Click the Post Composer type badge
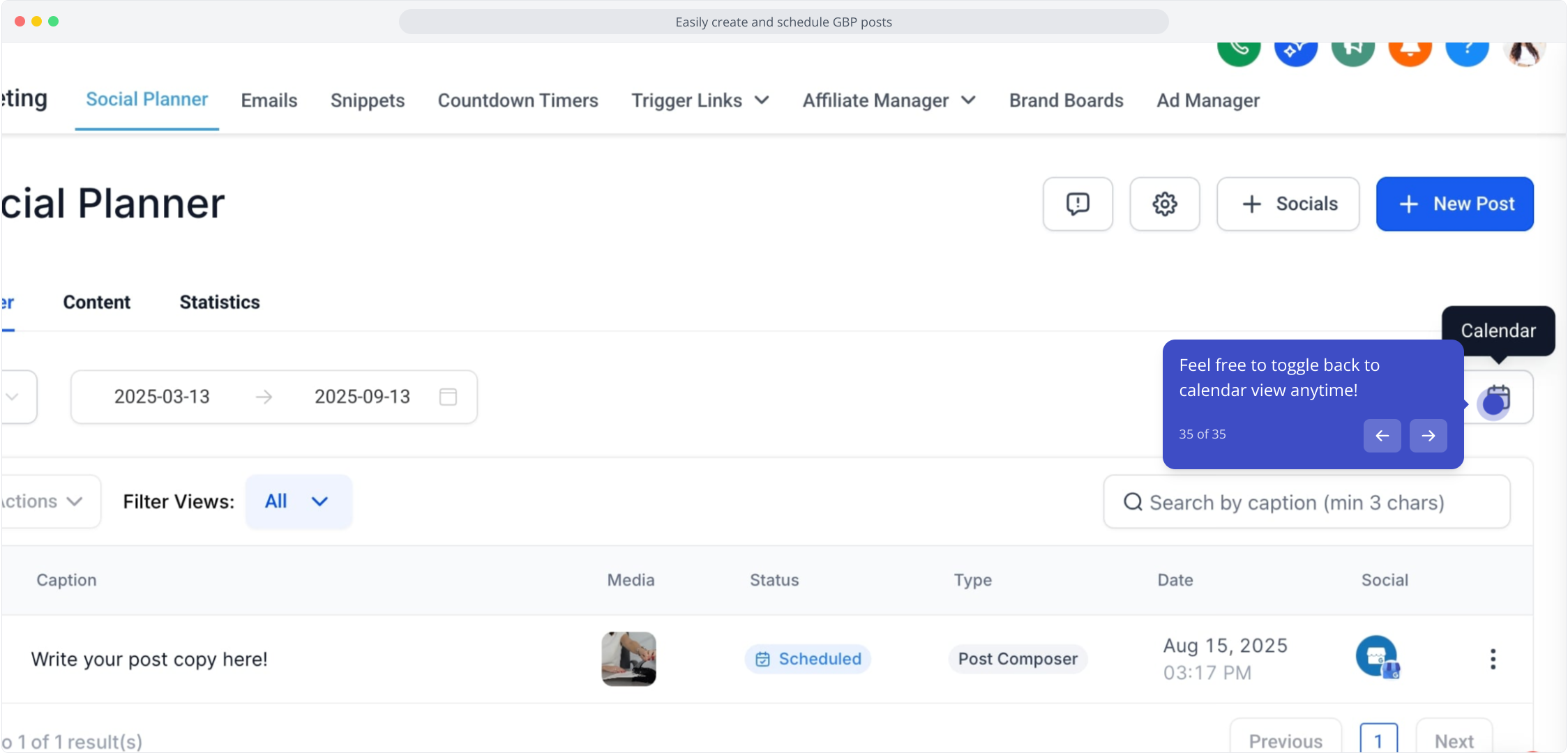Screen dimensions: 1568x753 [x=1018, y=659]
